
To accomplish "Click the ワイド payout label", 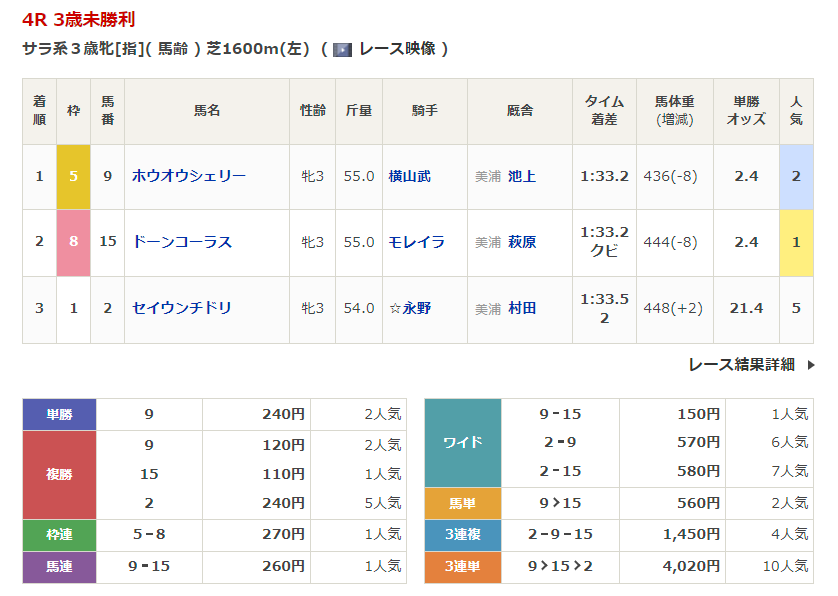I will [x=462, y=442].
